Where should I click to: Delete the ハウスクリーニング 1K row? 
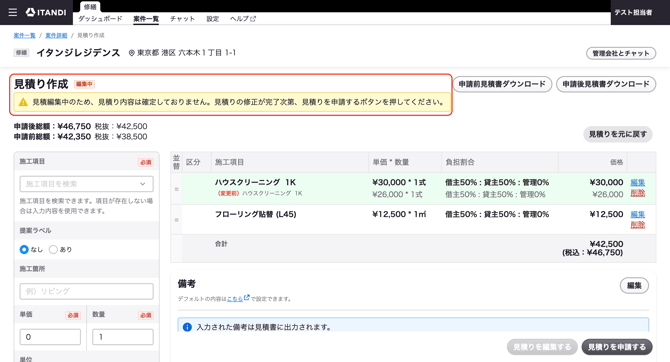coord(638,193)
